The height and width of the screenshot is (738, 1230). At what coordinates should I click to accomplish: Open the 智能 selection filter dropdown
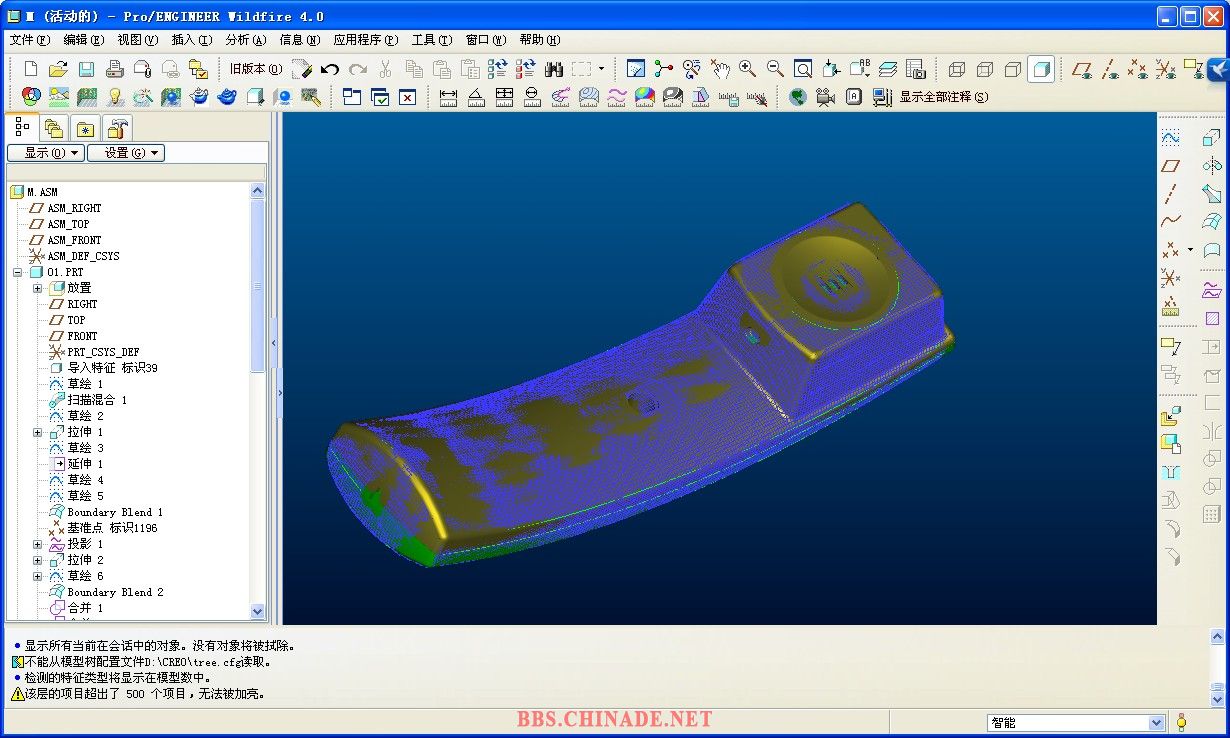[x=1156, y=723]
